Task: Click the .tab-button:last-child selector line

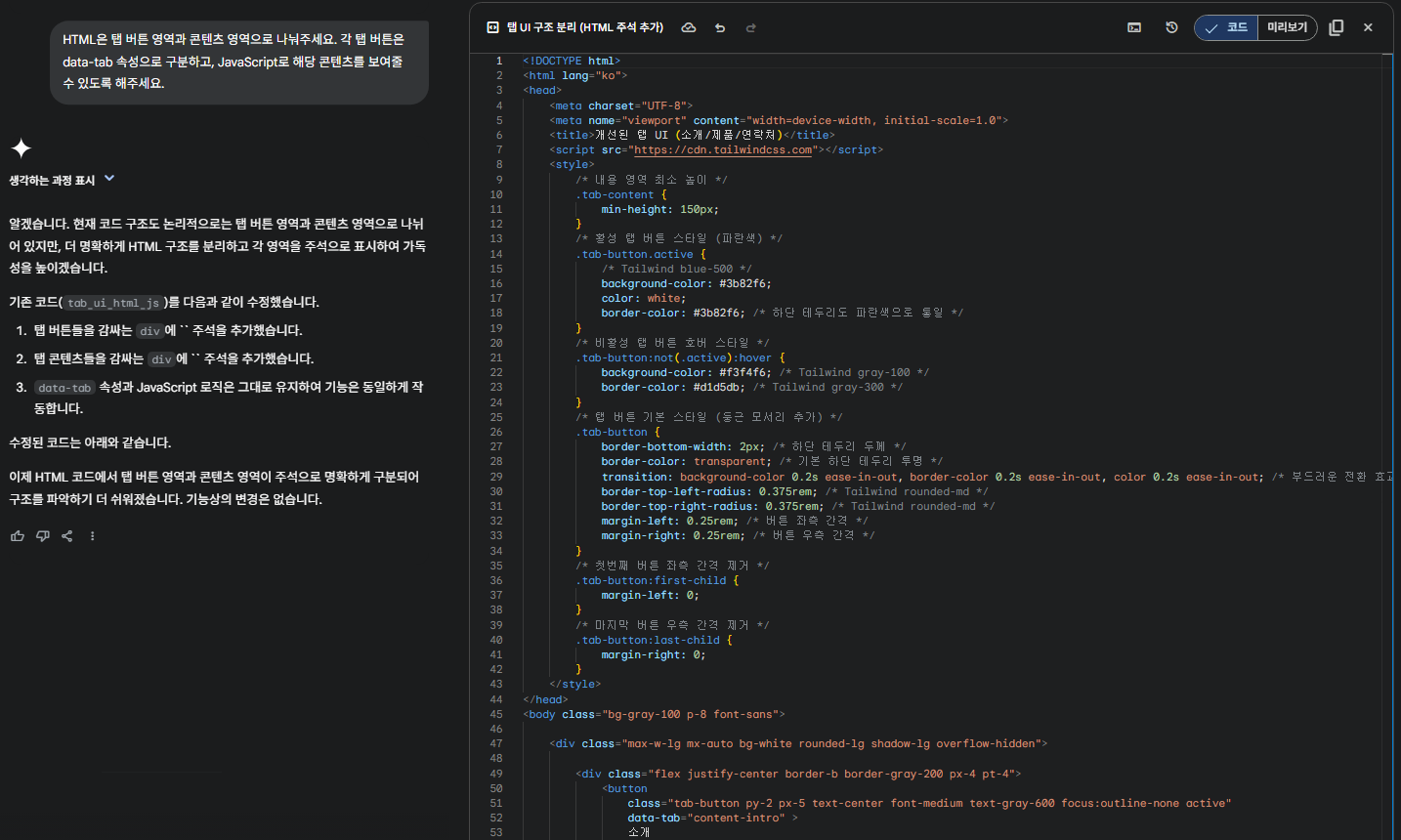Action: click(654, 640)
